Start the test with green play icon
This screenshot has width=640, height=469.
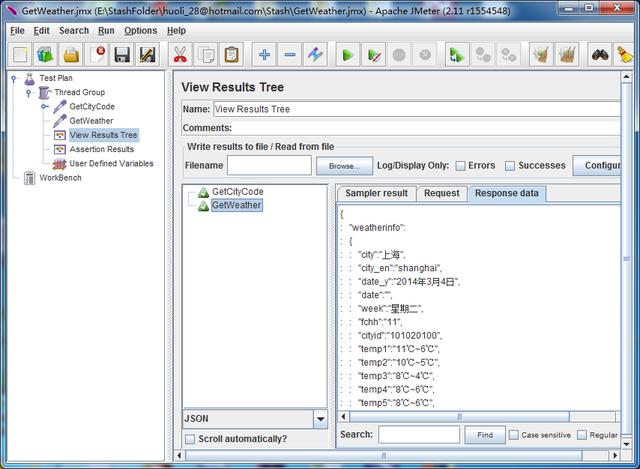pos(348,54)
